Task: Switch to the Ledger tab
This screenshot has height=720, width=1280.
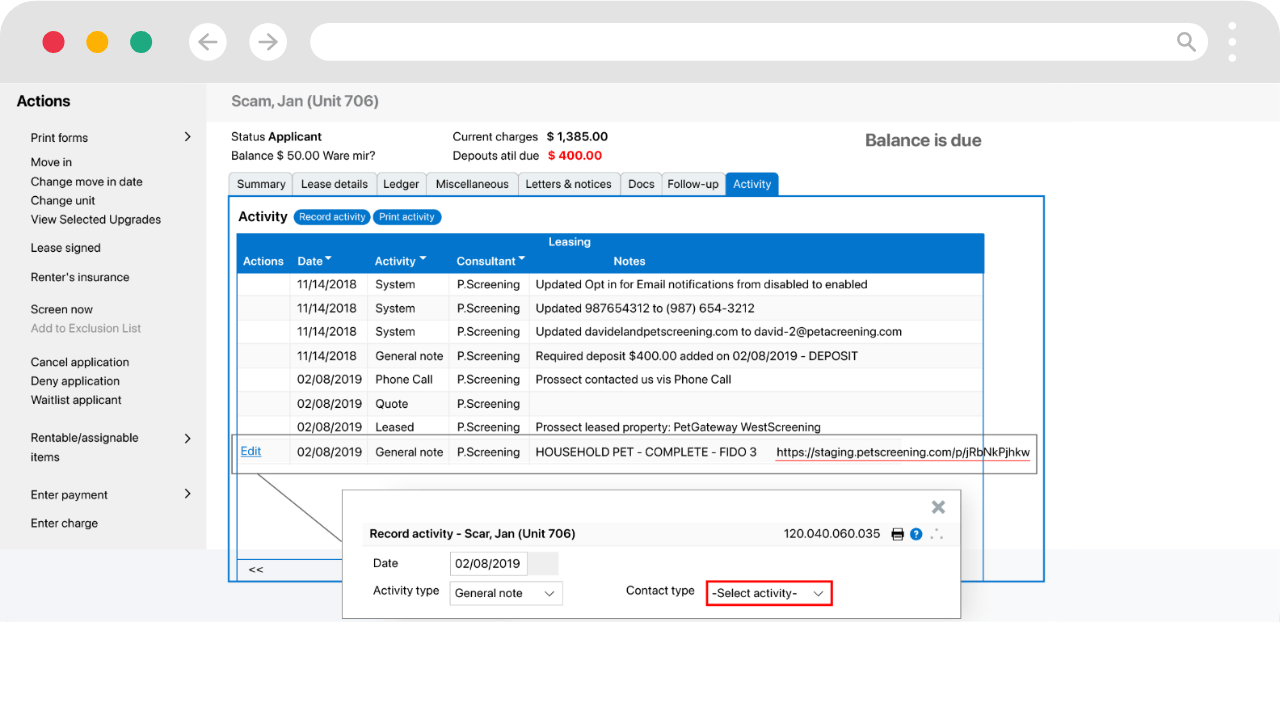Action: click(401, 184)
